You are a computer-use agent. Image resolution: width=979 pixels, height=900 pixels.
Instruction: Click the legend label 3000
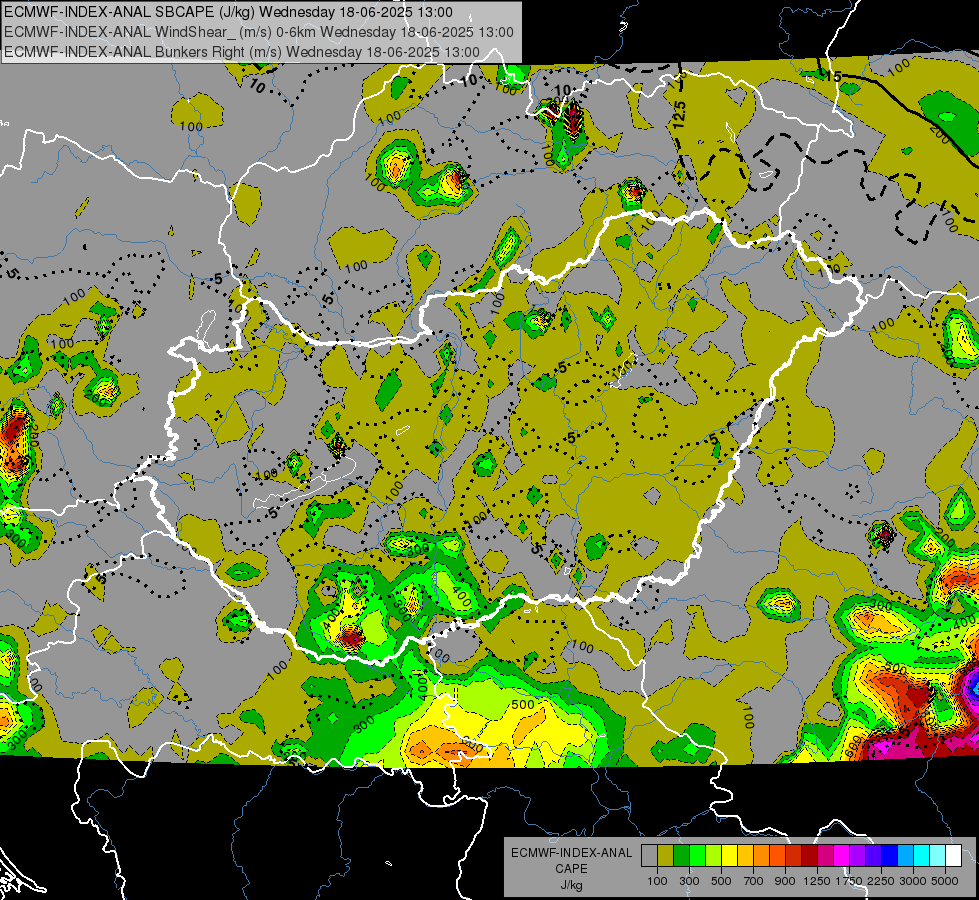click(x=913, y=881)
